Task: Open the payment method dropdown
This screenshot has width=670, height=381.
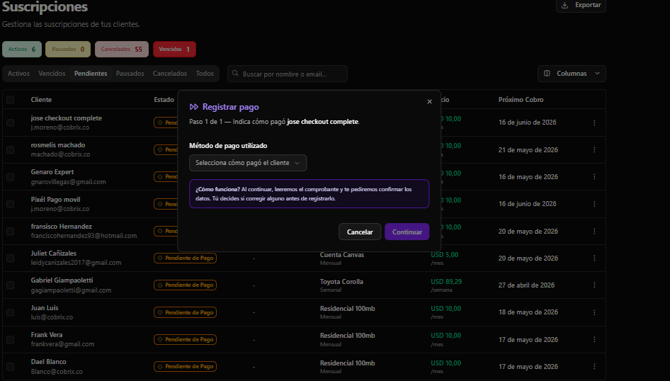Action: 248,163
